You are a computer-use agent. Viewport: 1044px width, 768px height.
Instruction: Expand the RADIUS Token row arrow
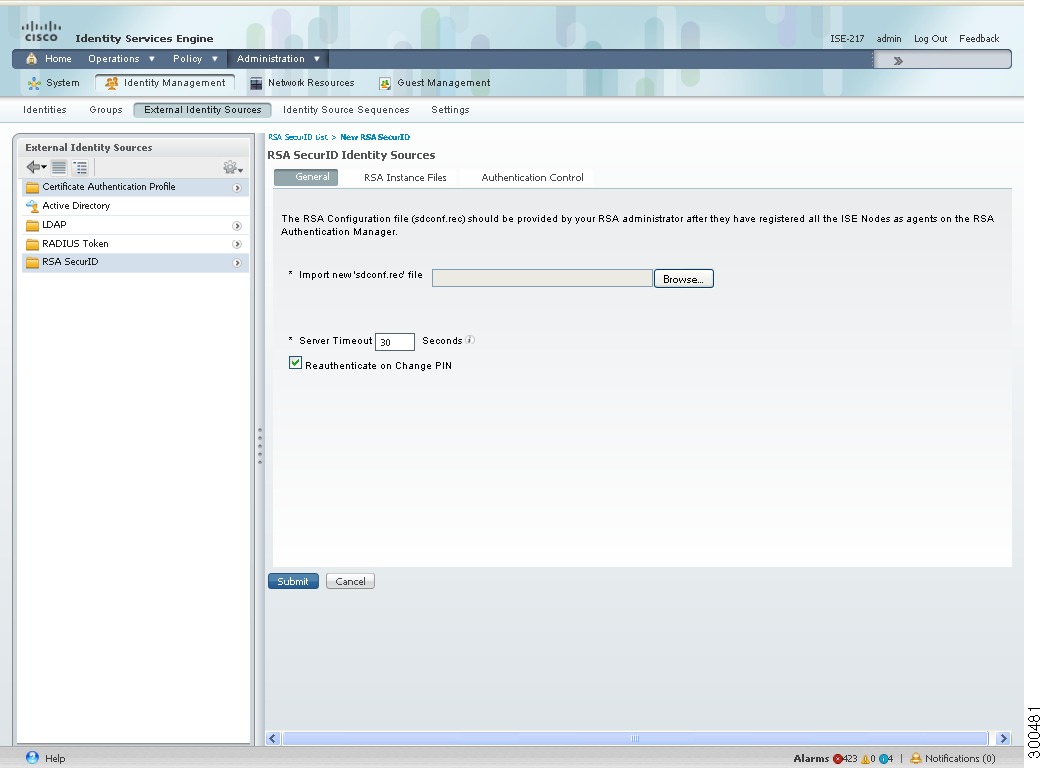[x=236, y=244]
